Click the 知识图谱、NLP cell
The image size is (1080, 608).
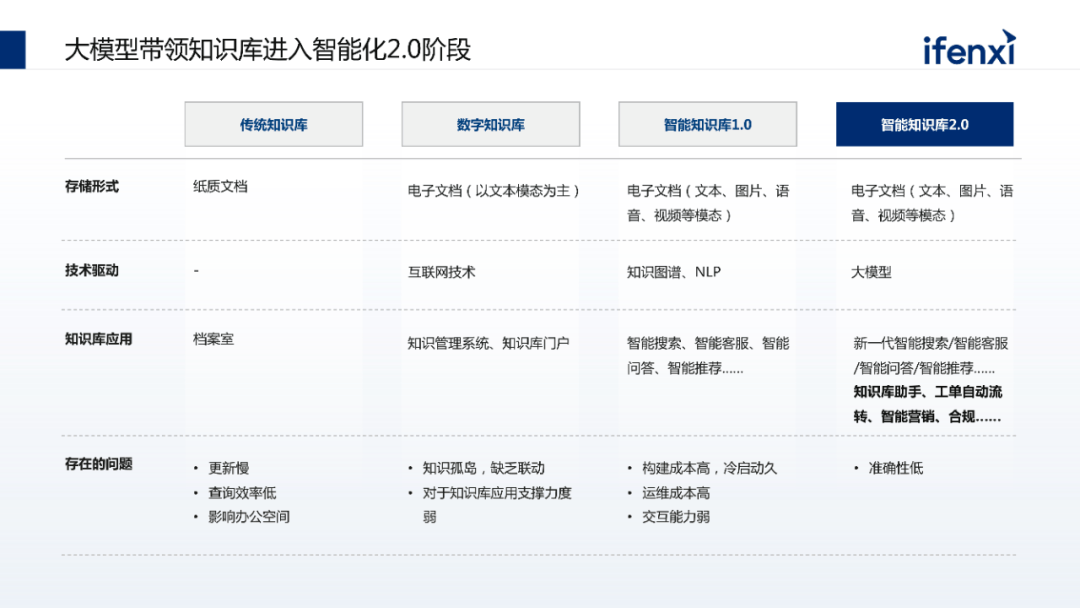pos(673,272)
